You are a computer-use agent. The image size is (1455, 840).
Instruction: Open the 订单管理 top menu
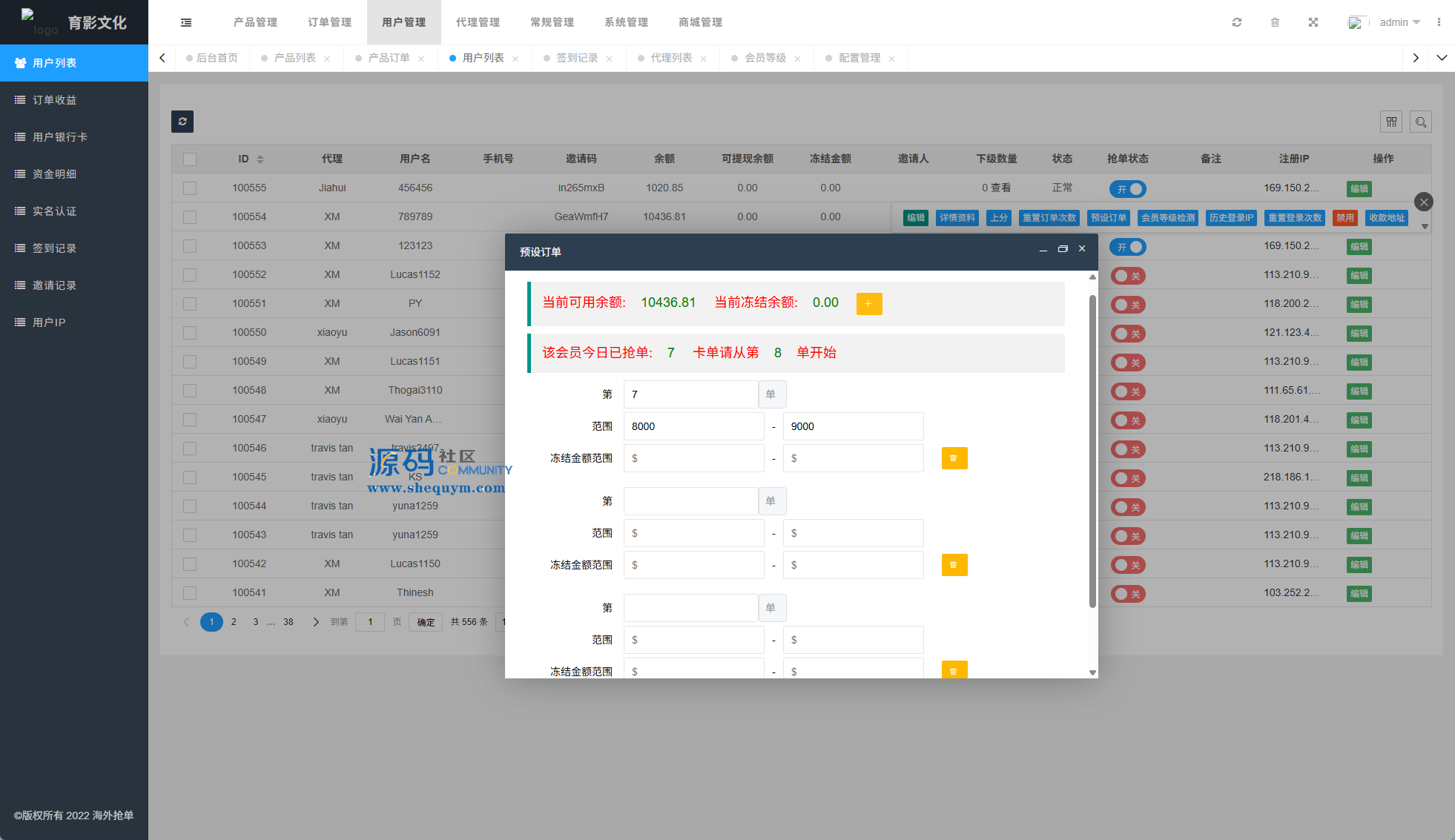329,22
